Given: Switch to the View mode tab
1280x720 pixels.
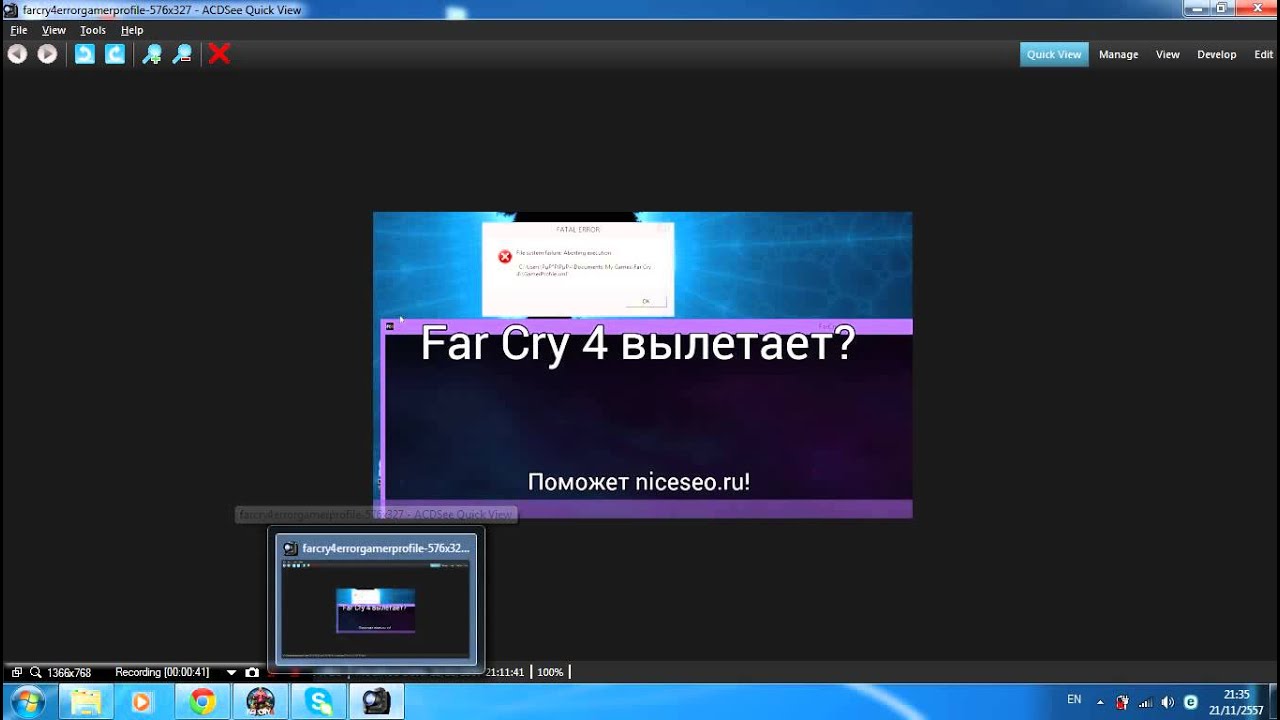Looking at the screenshot, I should [1168, 54].
